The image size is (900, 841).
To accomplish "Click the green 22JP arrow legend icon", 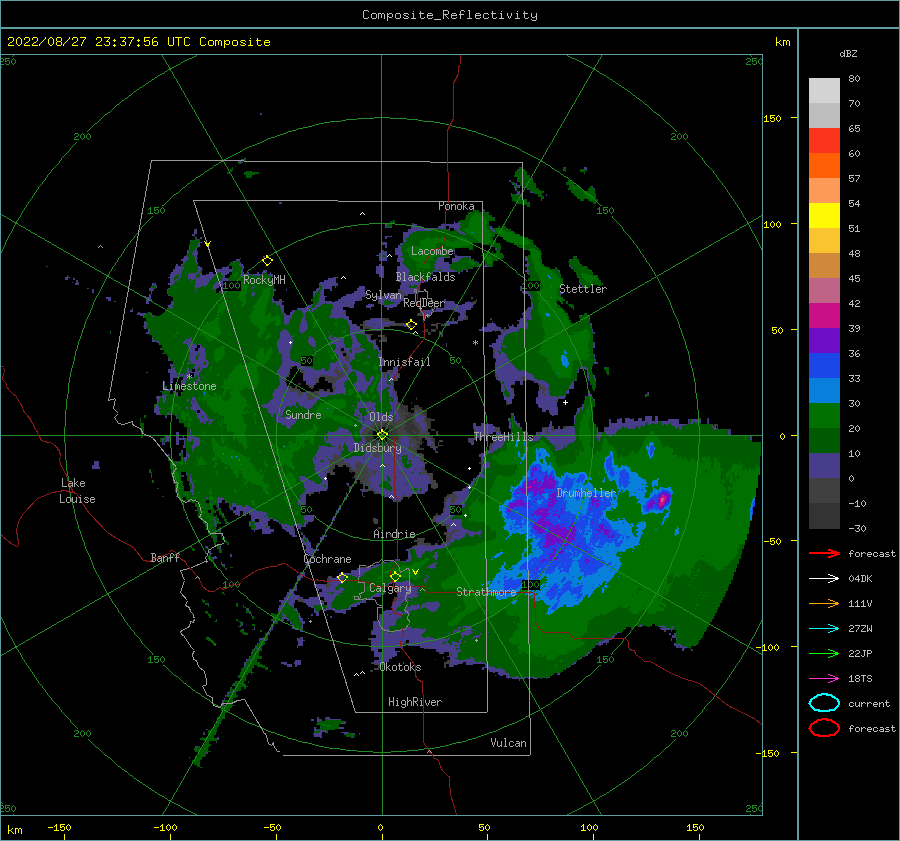I will tap(824, 653).
